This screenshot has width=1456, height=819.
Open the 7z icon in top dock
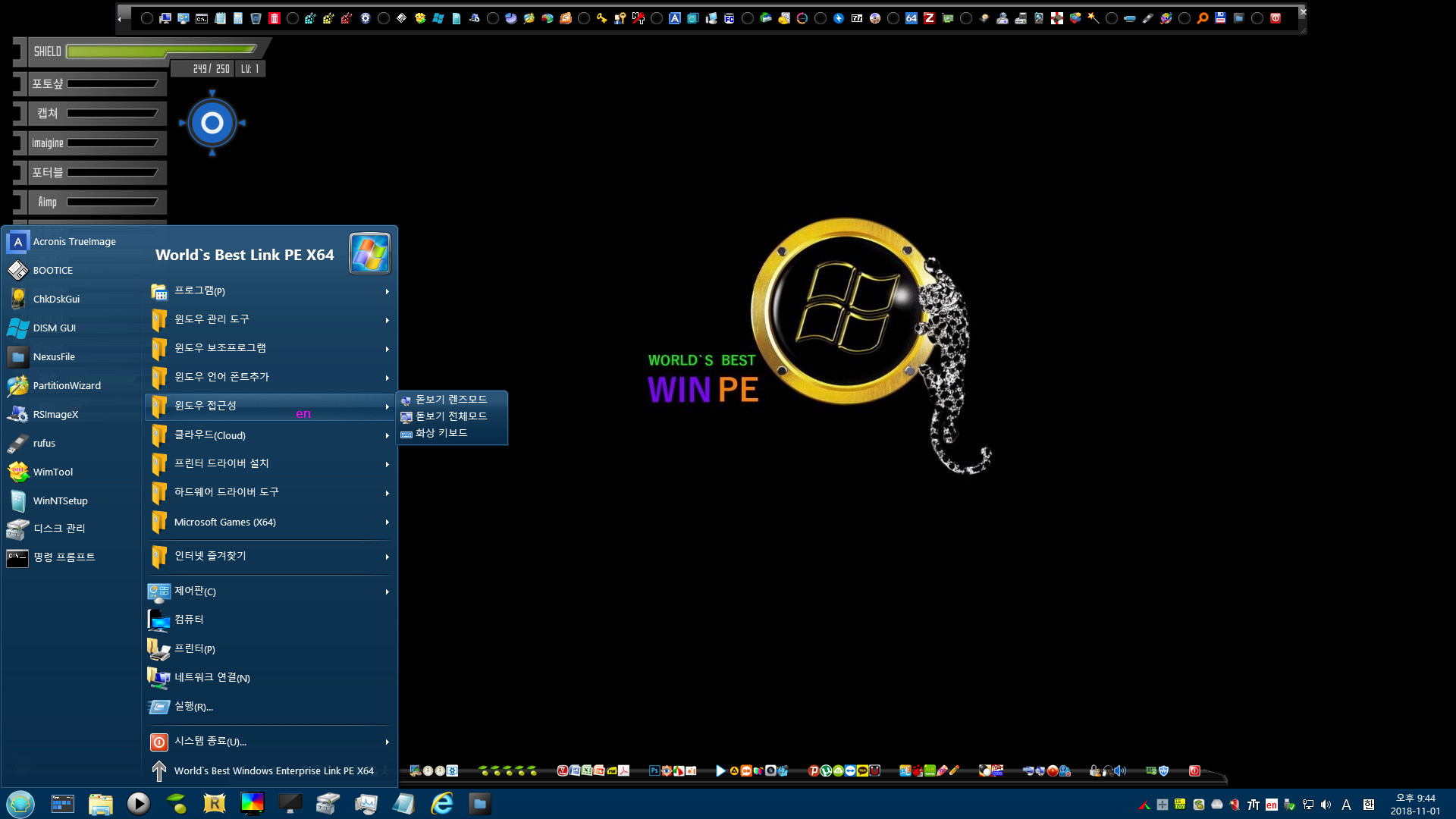pyautogui.click(x=857, y=18)
